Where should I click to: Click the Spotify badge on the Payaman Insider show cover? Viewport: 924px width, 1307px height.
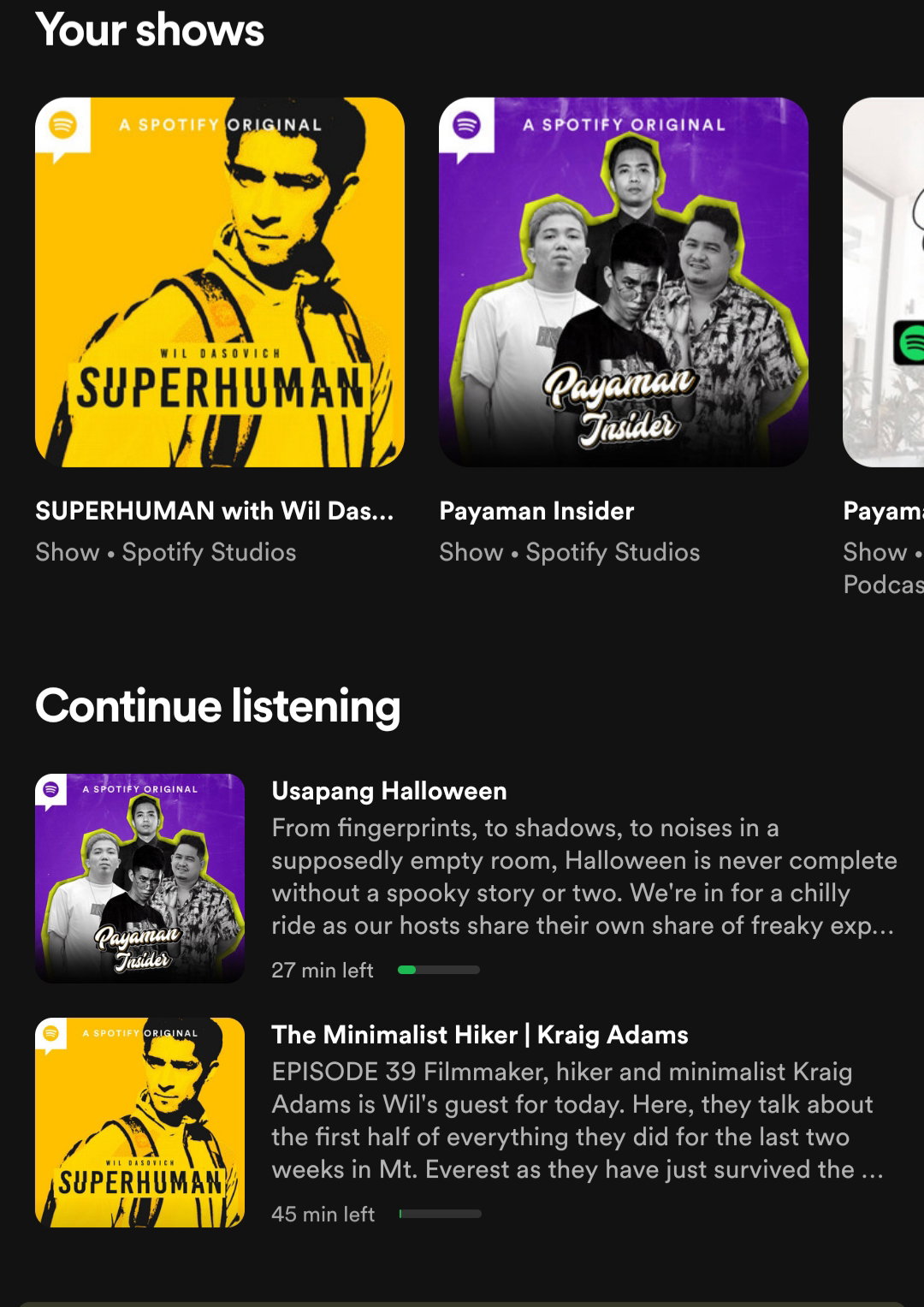(x=466, y=127)
